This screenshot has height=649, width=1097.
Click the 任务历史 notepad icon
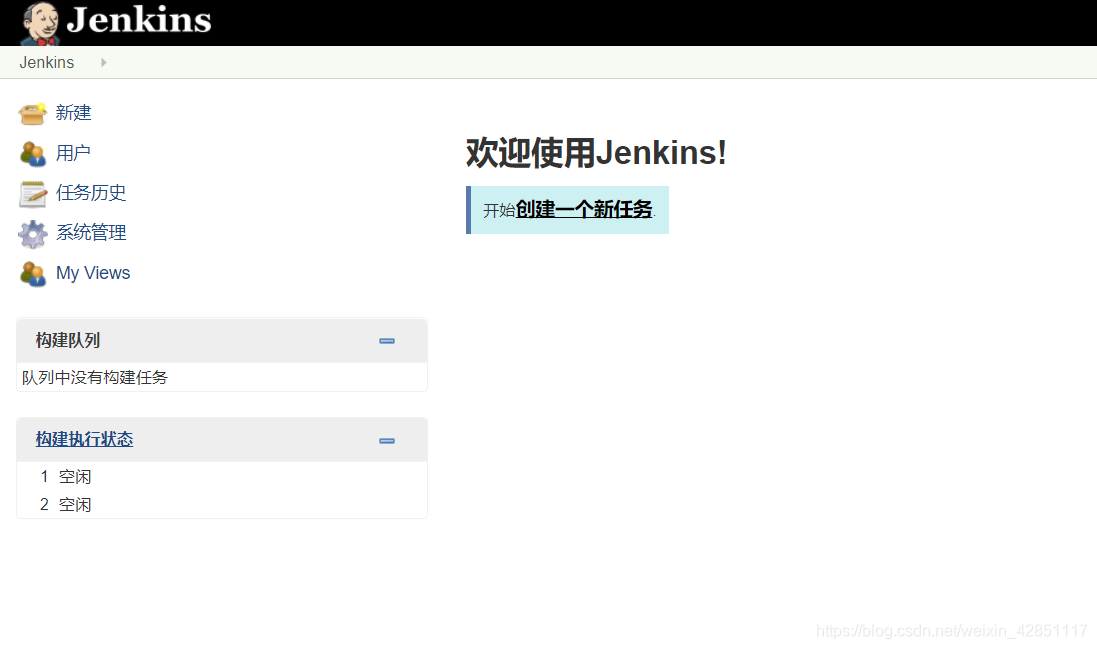click(33, 194)
